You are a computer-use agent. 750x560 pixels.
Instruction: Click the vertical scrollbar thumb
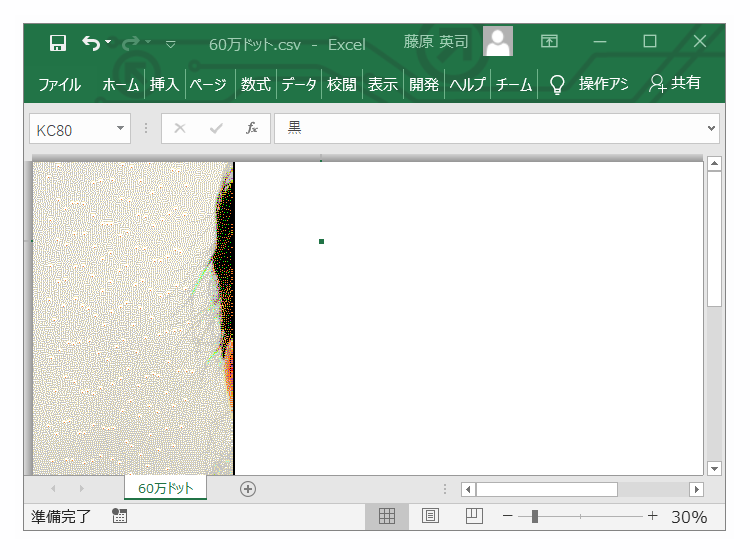pyautogui.click(x=714, y=239)
